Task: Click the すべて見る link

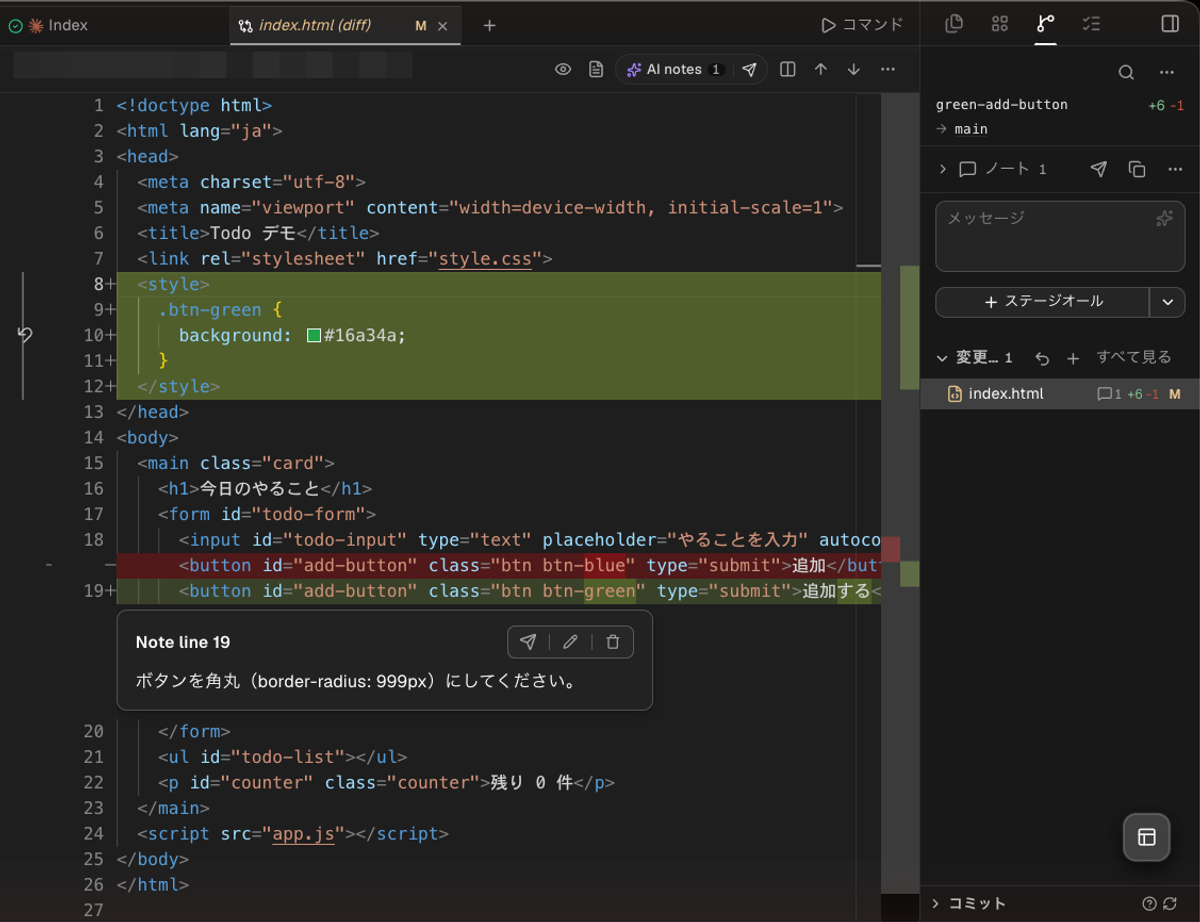Action: click(x=1134, y=357)
